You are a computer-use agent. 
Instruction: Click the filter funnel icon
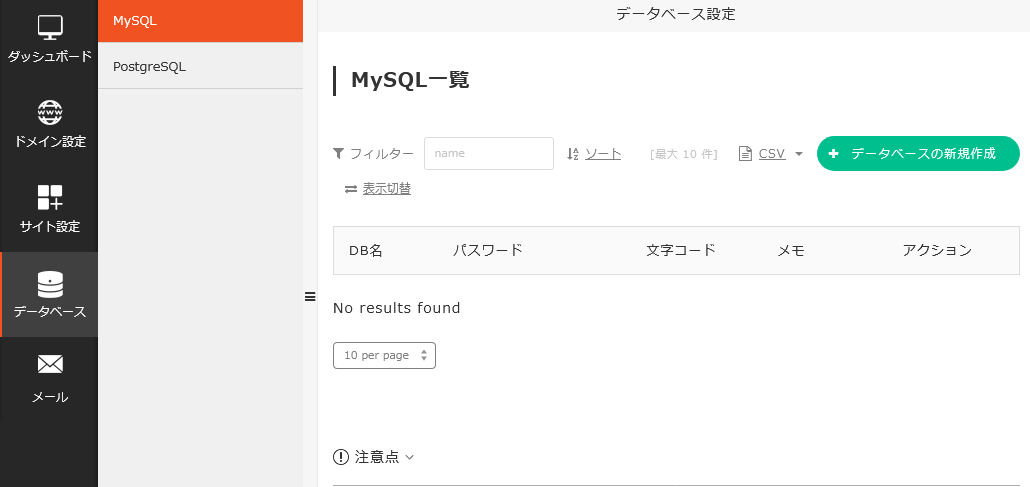(338, 153)
